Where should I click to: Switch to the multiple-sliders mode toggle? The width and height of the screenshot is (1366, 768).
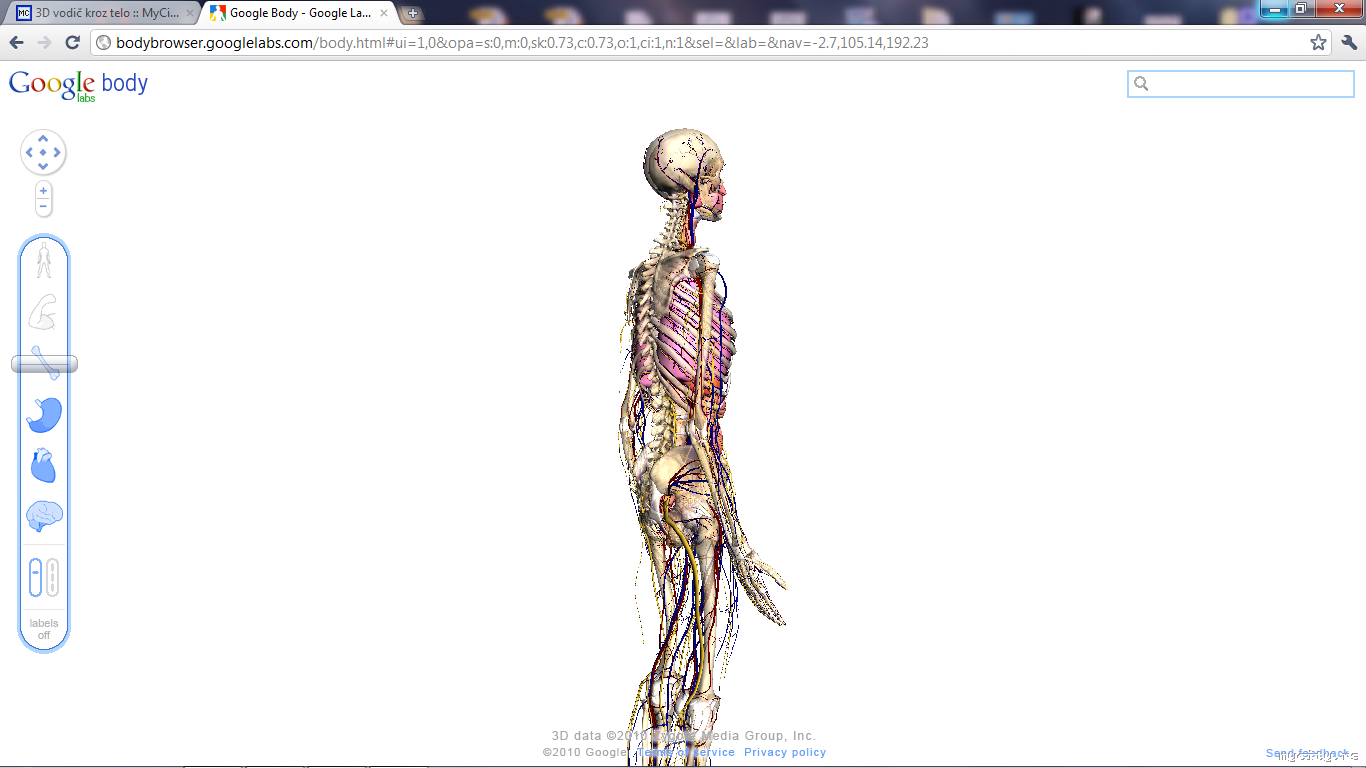pyautogui.click(x=52, y=577)
